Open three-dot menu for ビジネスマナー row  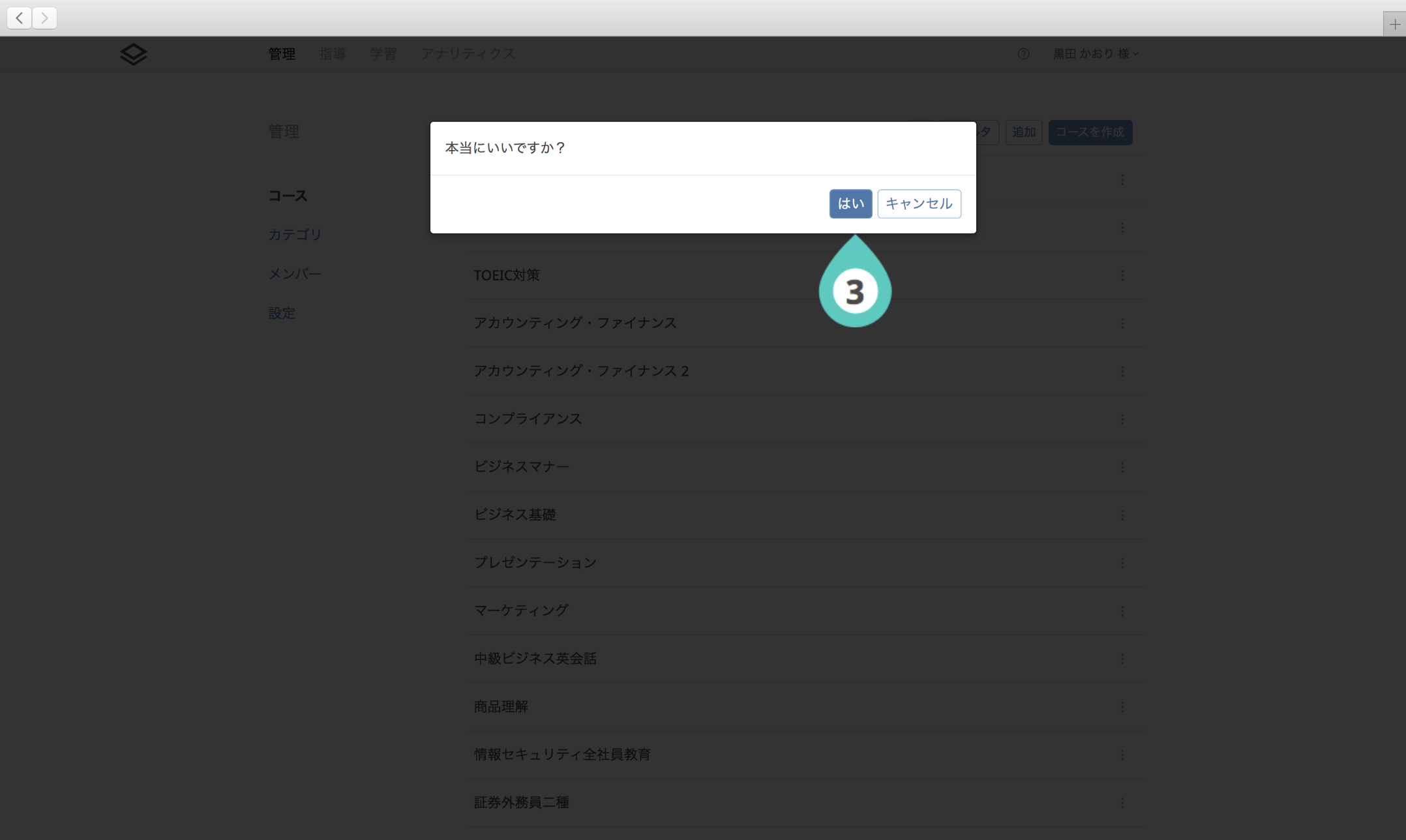tap(1122, 467)
